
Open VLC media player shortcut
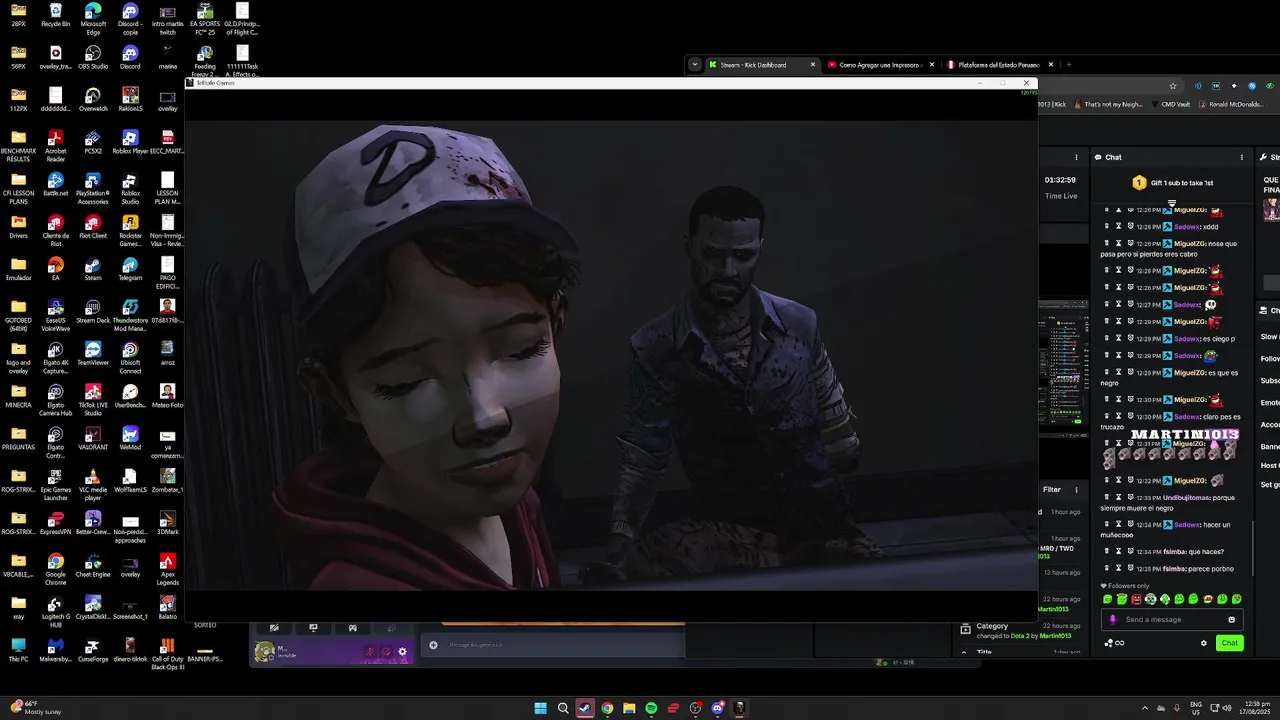pyautogui.click(x=93, y=484)
